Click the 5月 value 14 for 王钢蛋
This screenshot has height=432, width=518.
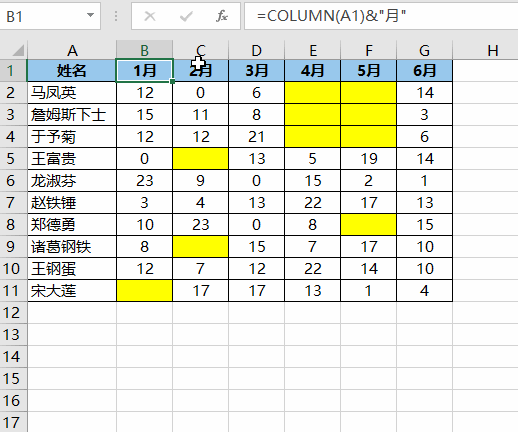pyautogui.click(x=368, y=269)
